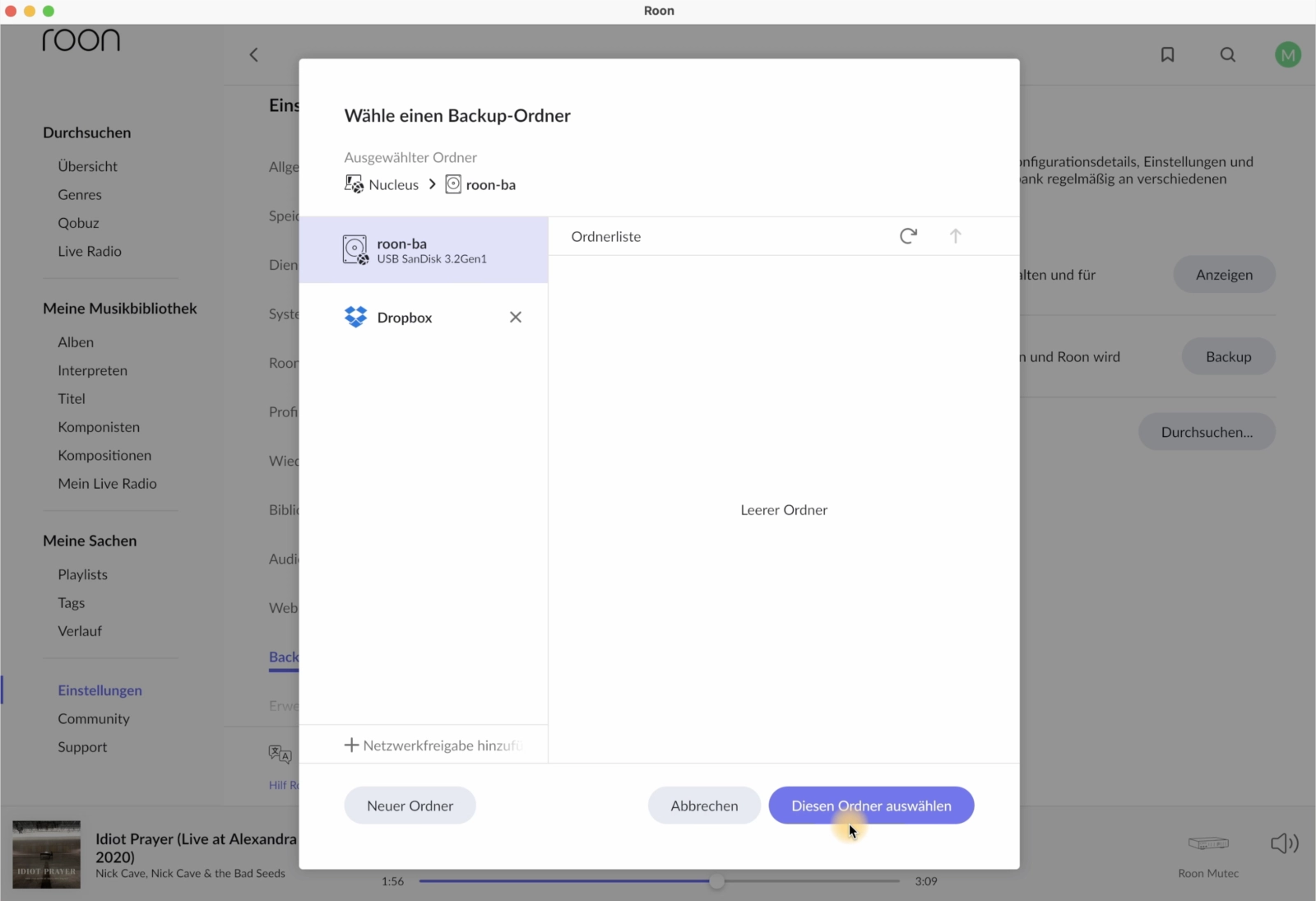
Task: Click the Idiot Prayer album cover thumbnail
Action: pos(47,854)
